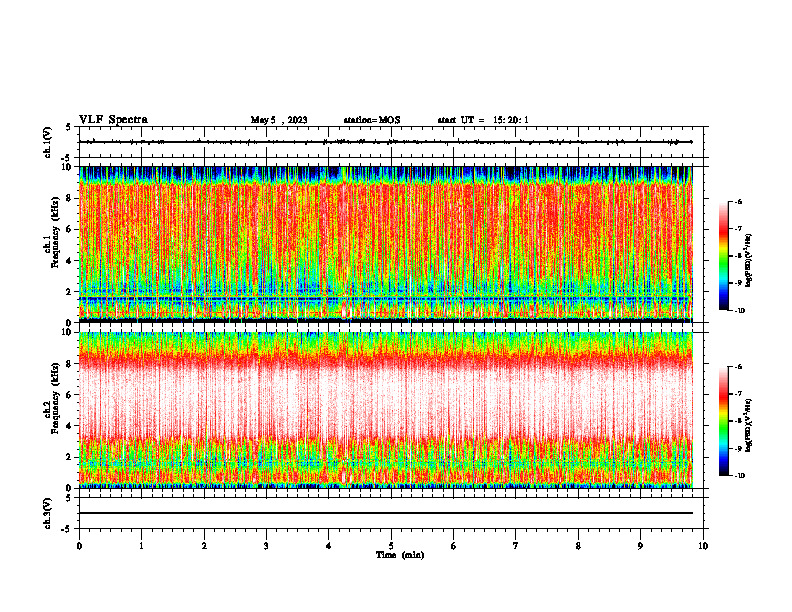
Task: Select the "start UT = 15:20:1" text
Action: tap(483, 120)
